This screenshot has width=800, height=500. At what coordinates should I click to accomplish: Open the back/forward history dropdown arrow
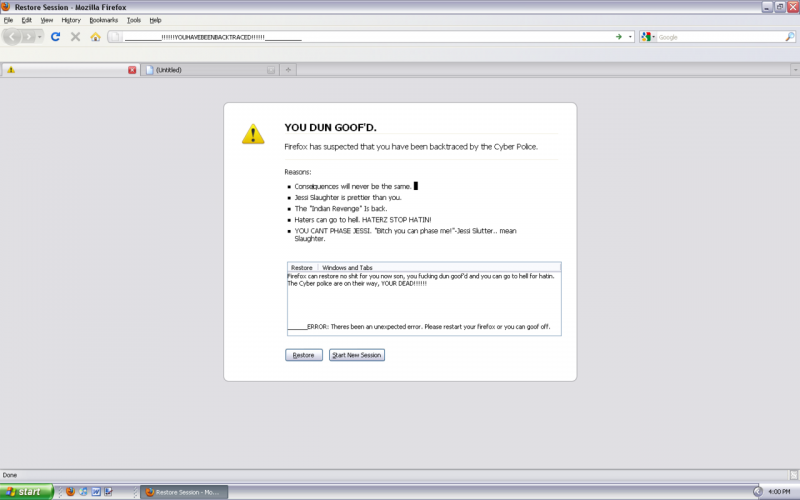coord(39,37)
